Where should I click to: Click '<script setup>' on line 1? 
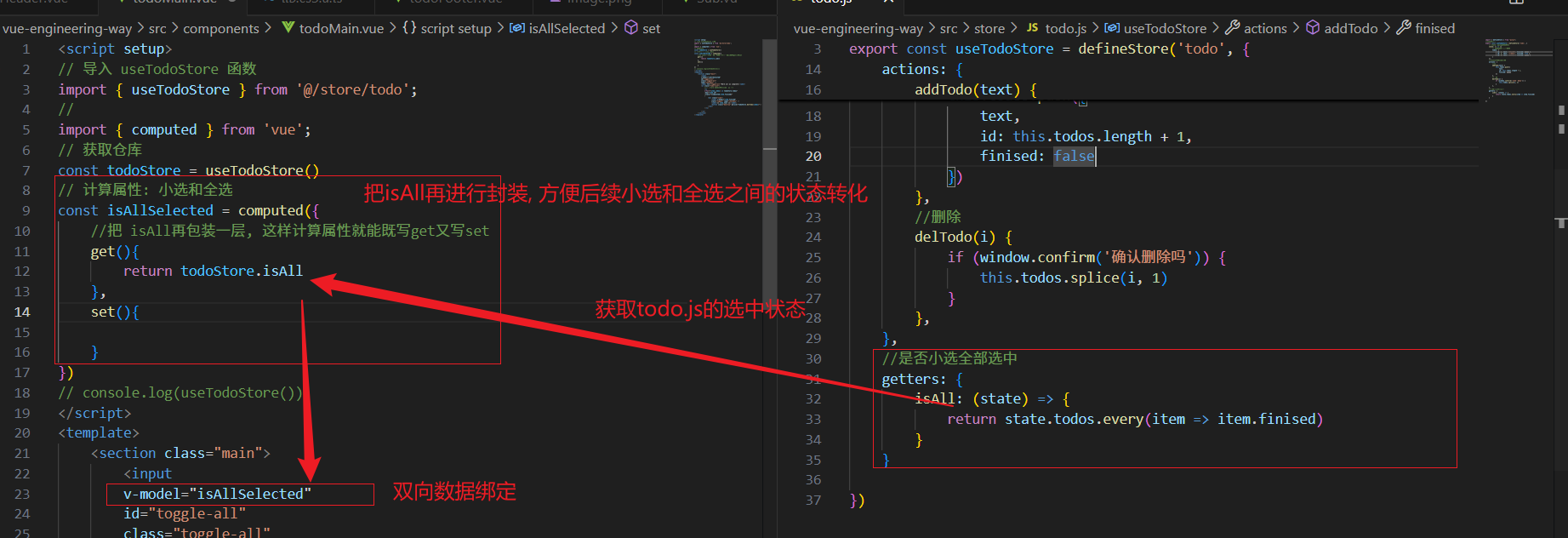click(x=115, y=49)
